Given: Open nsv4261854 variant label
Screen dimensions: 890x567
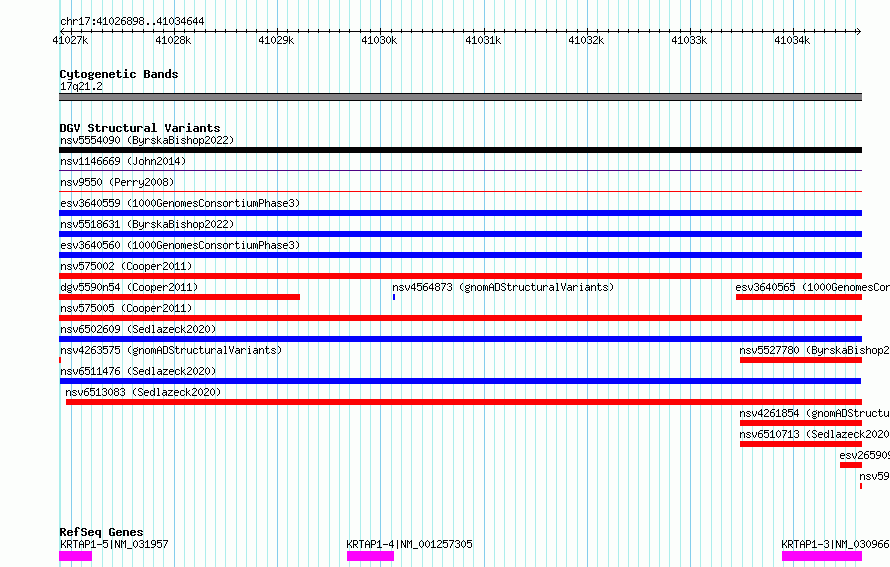Looking at the screenshot, I should click(815, 413).
